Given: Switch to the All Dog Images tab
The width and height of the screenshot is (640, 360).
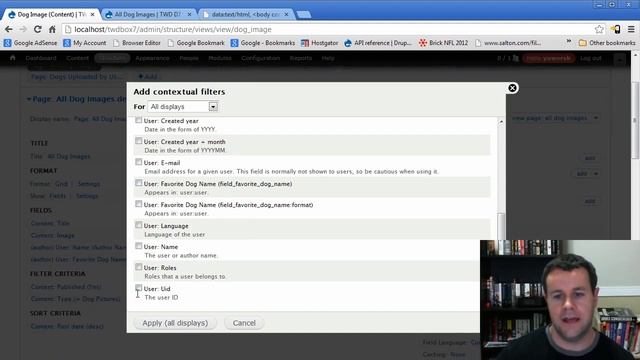Looking at the screenshot, I should (148, 14).
